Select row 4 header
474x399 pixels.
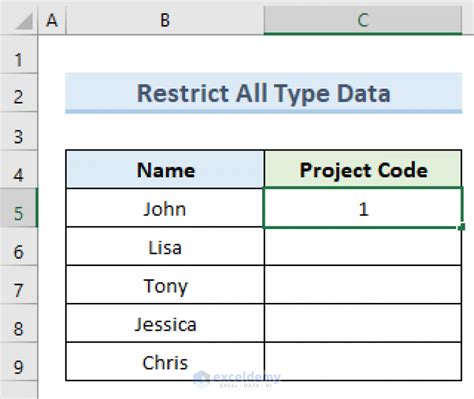point(19,169)
